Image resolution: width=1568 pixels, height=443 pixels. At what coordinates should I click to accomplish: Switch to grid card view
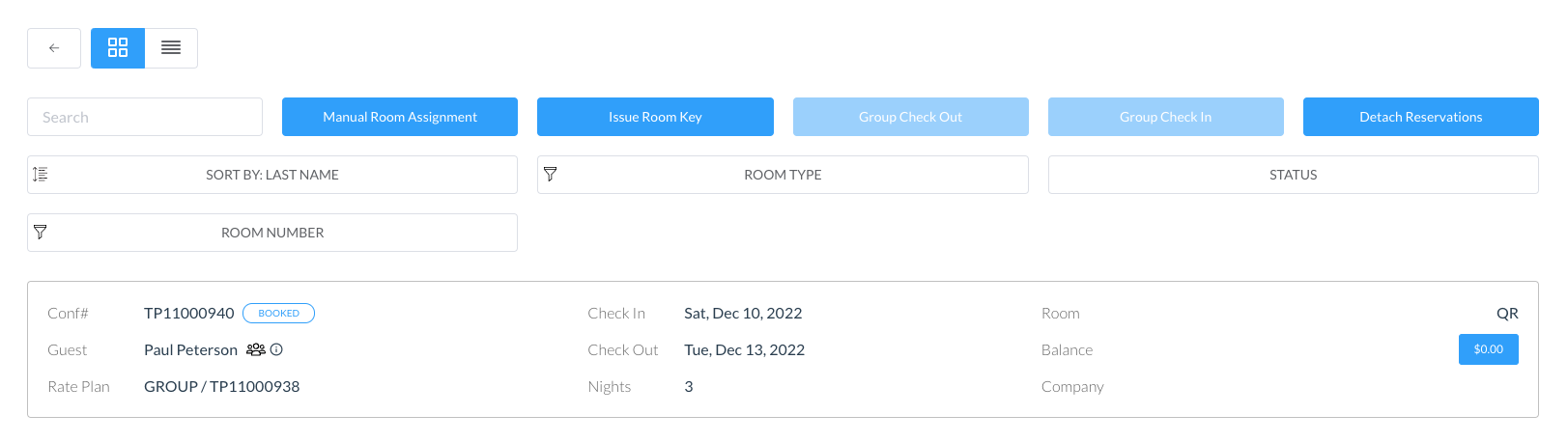(118, 48)
